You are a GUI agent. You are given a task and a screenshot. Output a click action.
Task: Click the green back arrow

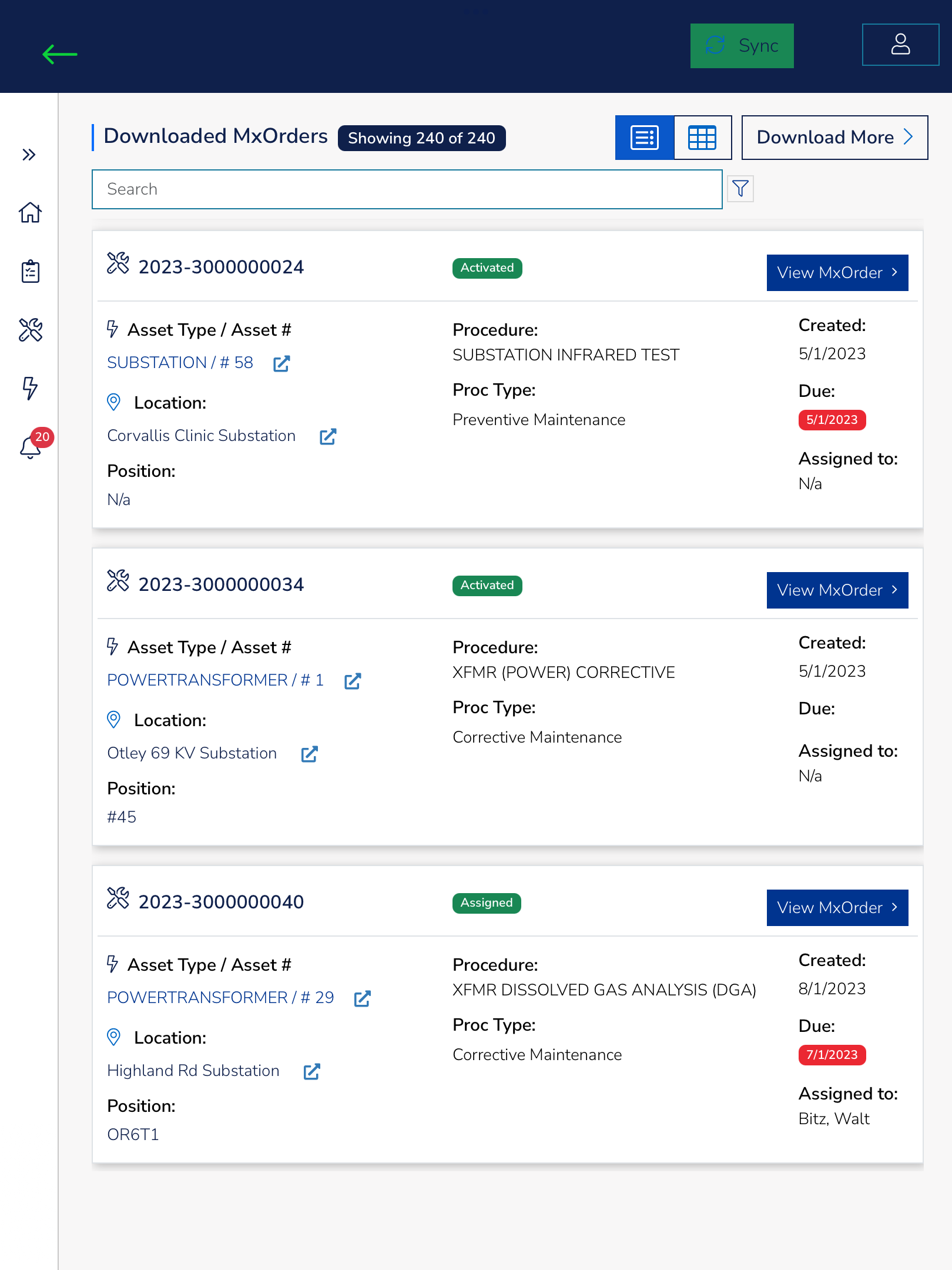click(60, 54)
